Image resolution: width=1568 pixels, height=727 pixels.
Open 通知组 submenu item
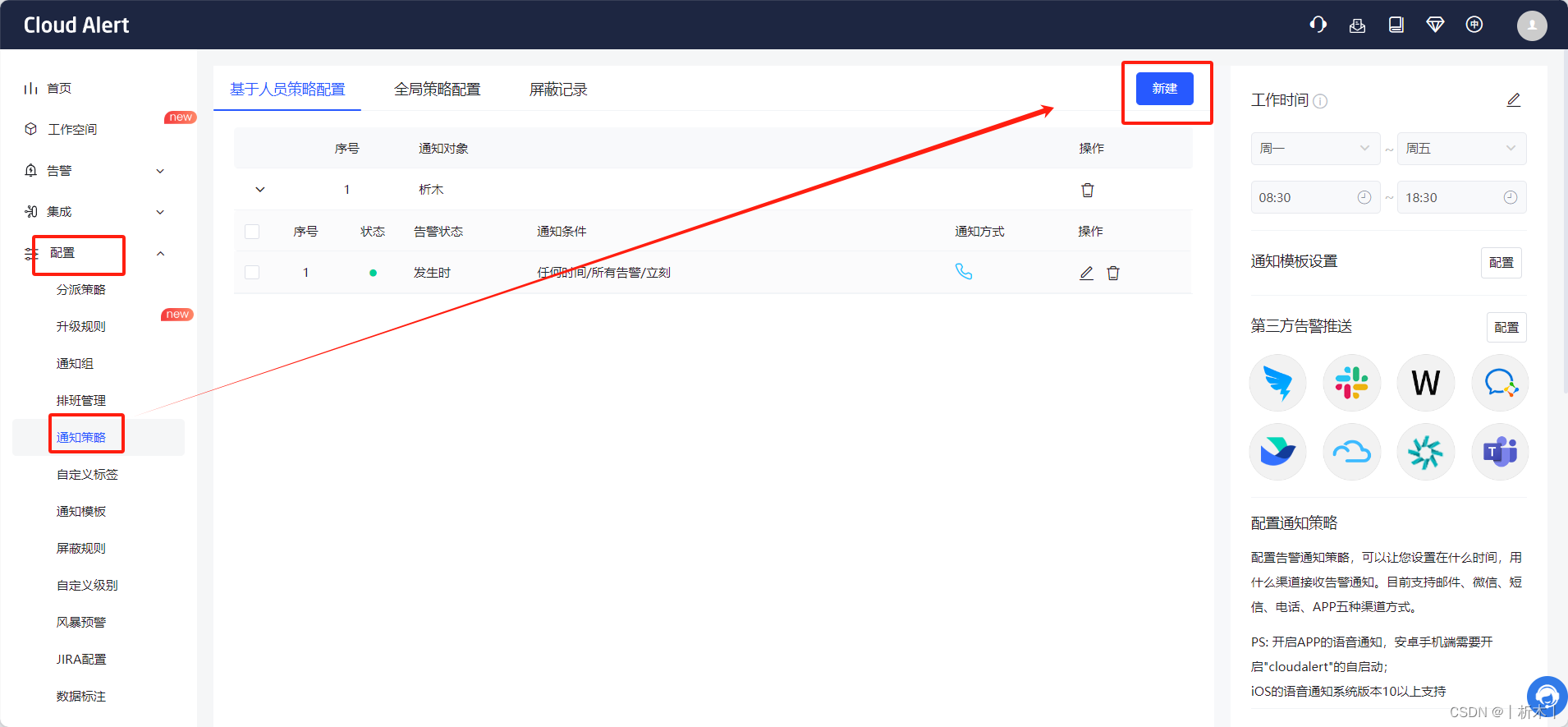click(75, 363)
